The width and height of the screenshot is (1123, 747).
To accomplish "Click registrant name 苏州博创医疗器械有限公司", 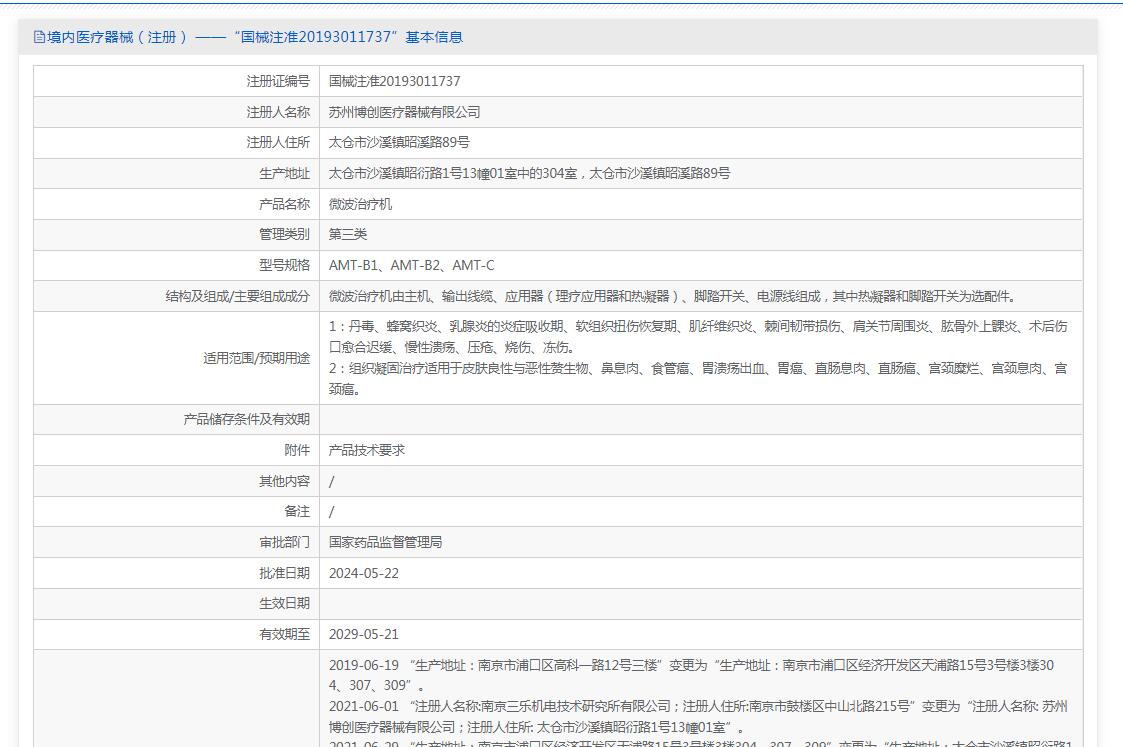I will click(404, 112).
